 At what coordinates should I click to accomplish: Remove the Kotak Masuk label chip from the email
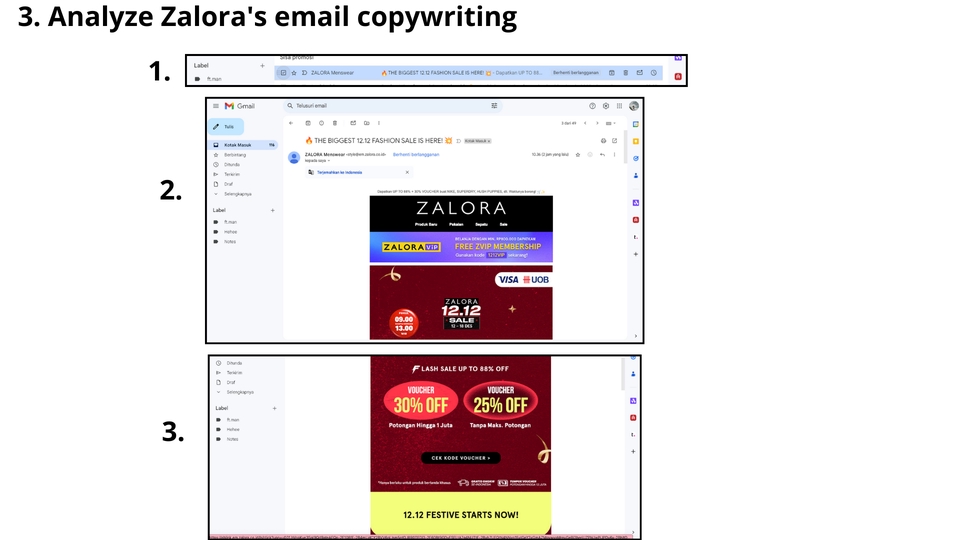pyautogui.click(x=489, y=141)
